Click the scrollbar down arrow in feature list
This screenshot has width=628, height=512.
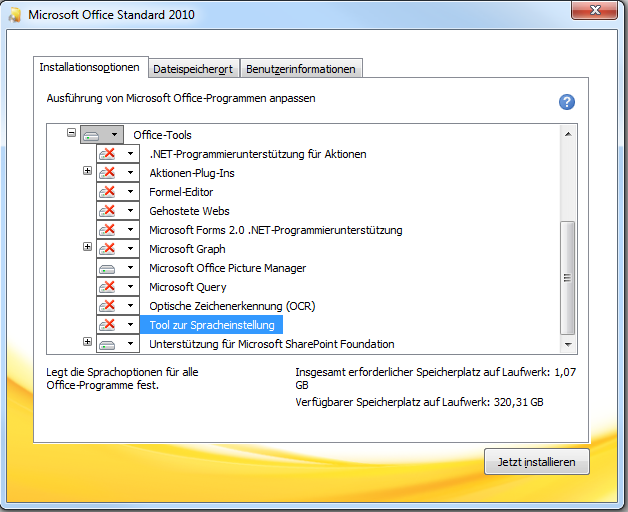568,343
